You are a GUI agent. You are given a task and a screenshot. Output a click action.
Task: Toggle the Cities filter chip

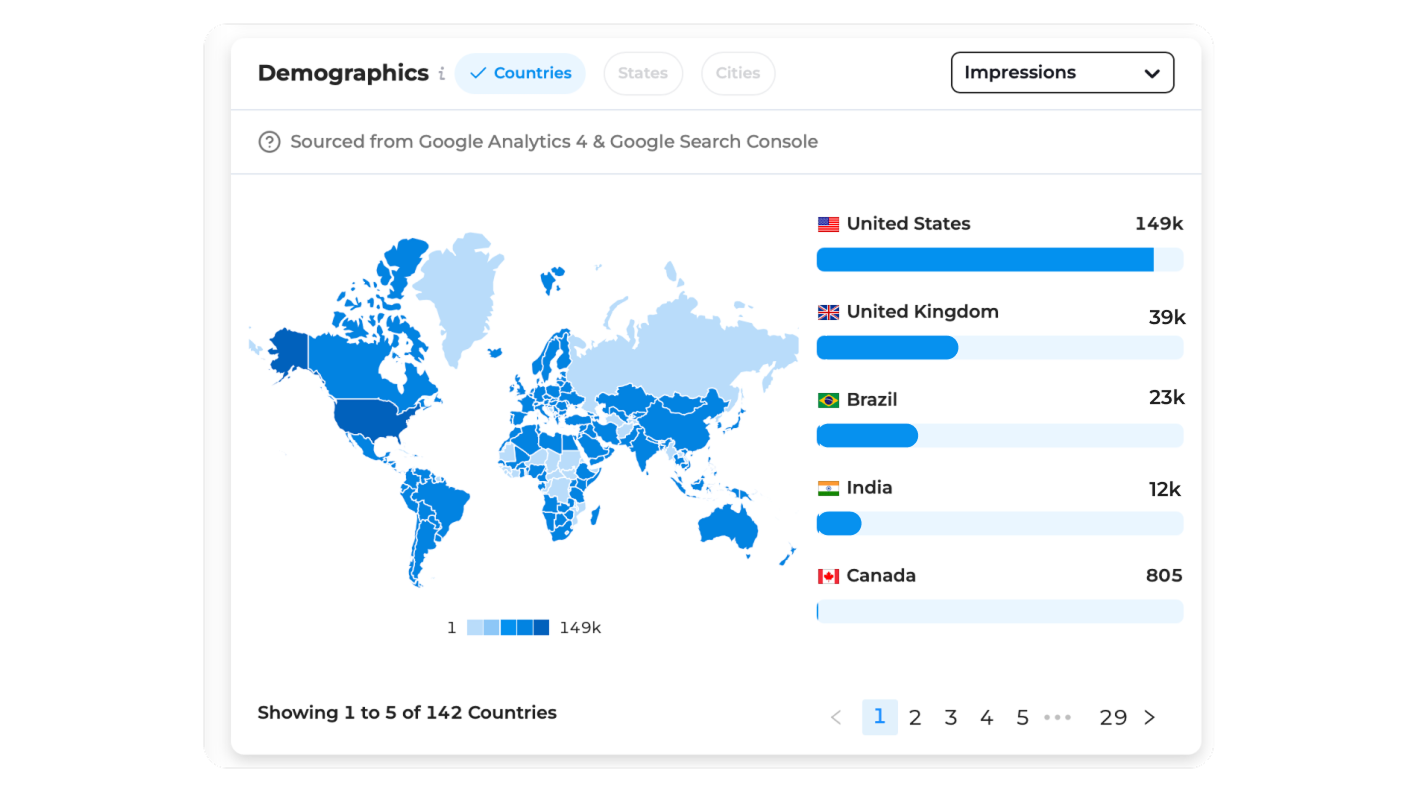(738, 73)
